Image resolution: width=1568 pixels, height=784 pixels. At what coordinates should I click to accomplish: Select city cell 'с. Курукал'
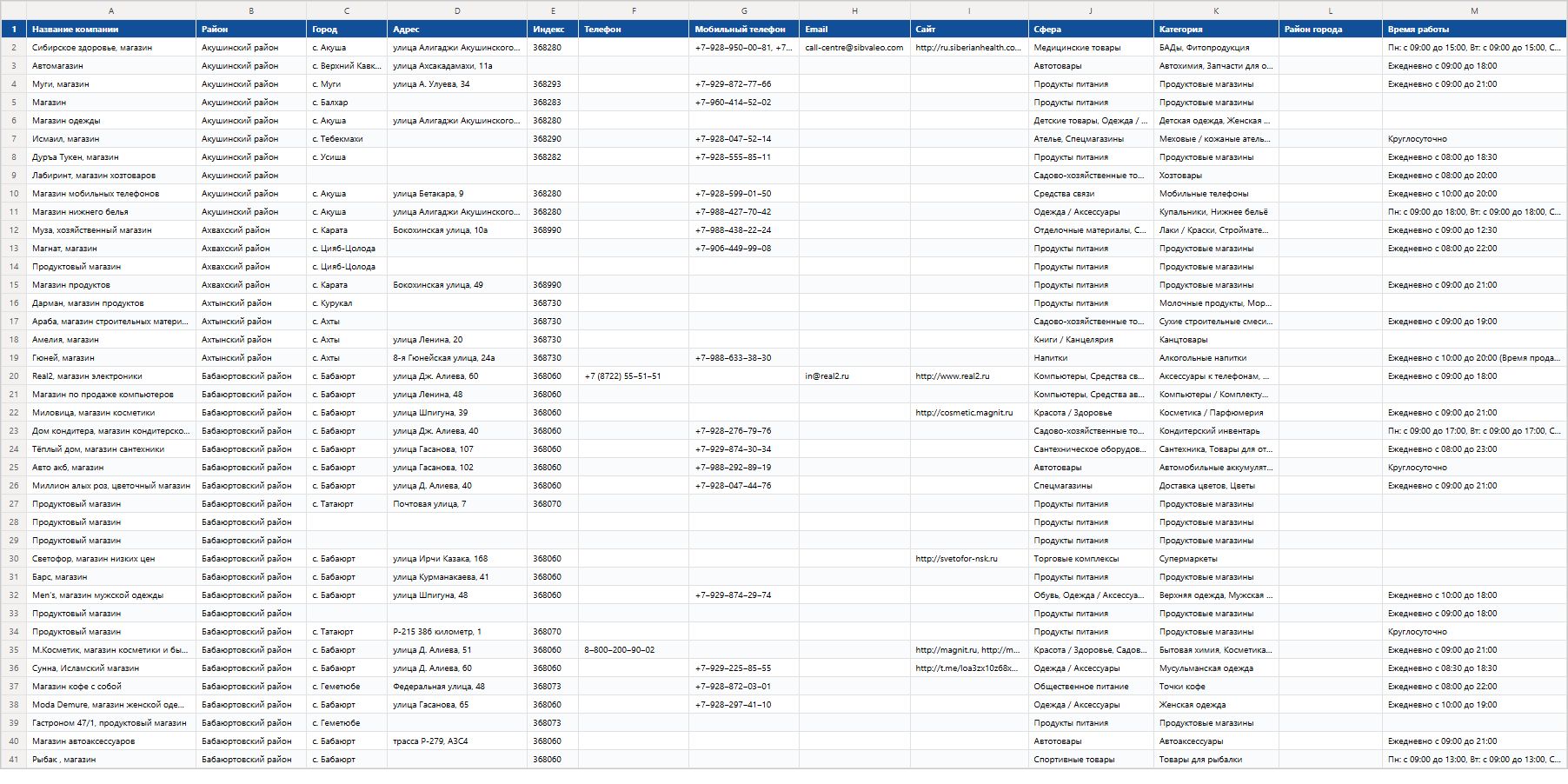[x=347, y=303]
